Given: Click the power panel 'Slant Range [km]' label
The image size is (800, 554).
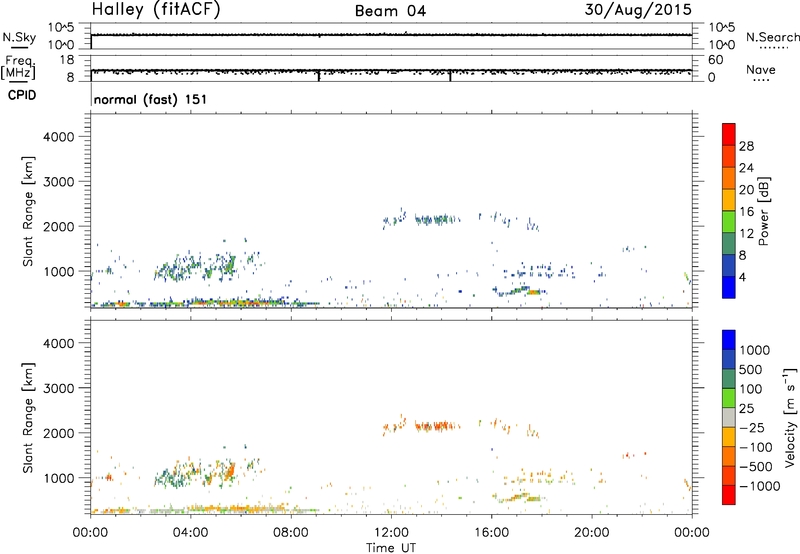Looking at the screenshot, I should [x=28, y=211].
